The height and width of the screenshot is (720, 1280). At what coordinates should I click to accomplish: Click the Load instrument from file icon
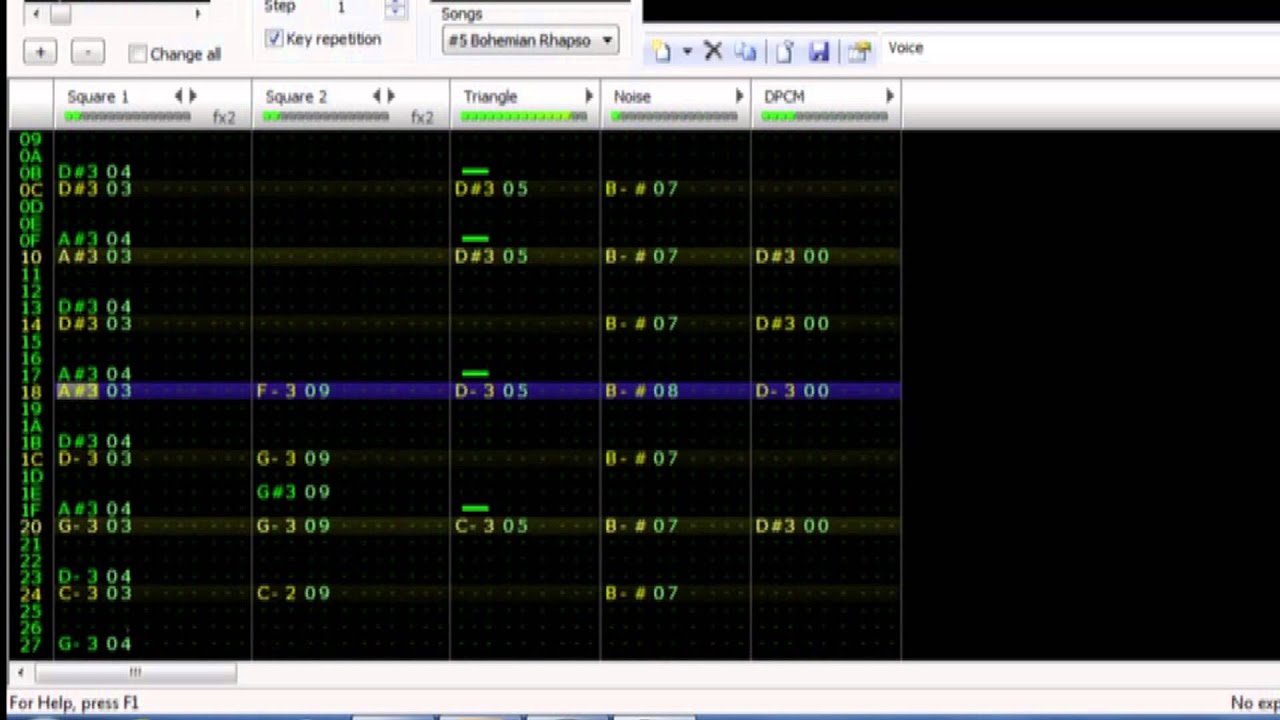pos(785,51)
